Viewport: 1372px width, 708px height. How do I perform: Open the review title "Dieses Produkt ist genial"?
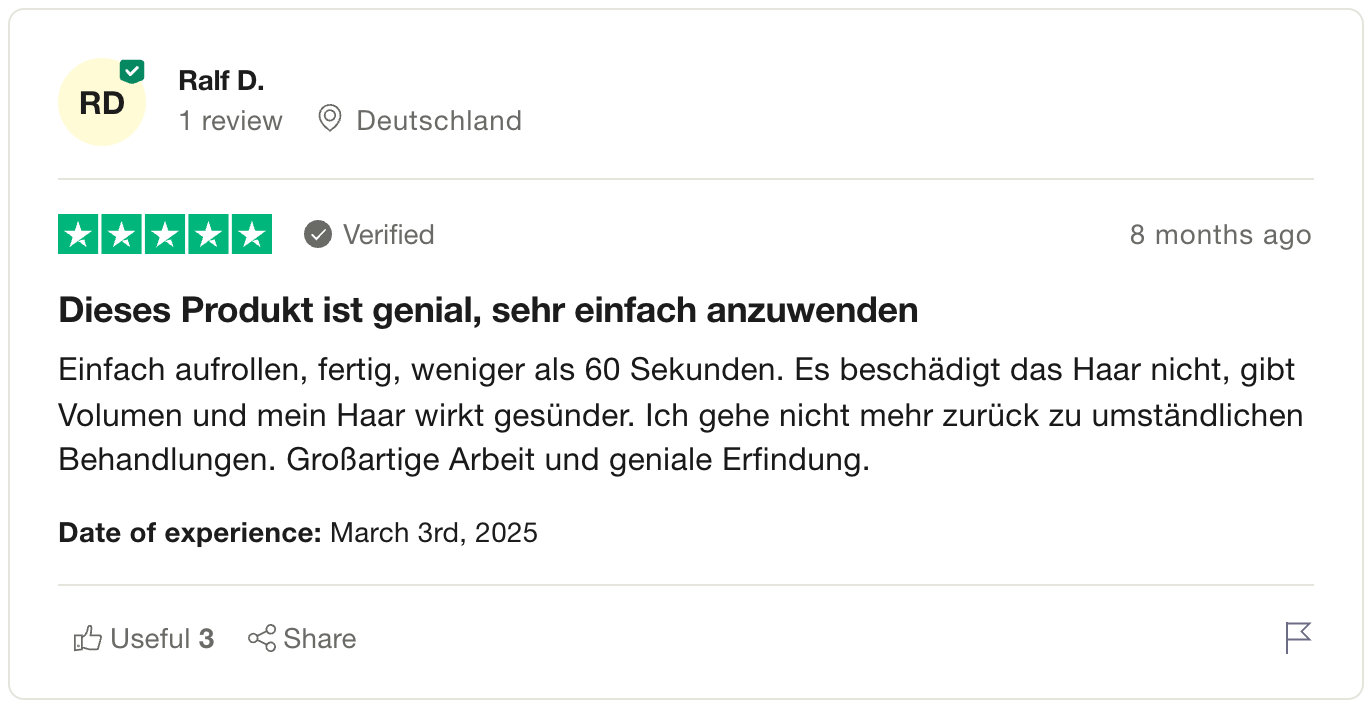[x=488, y=311]
